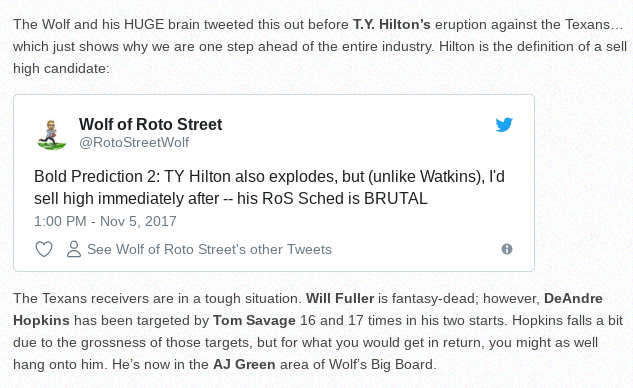Click the Wolf of Roto Street display name
The image size is (633, 388).
150,124
